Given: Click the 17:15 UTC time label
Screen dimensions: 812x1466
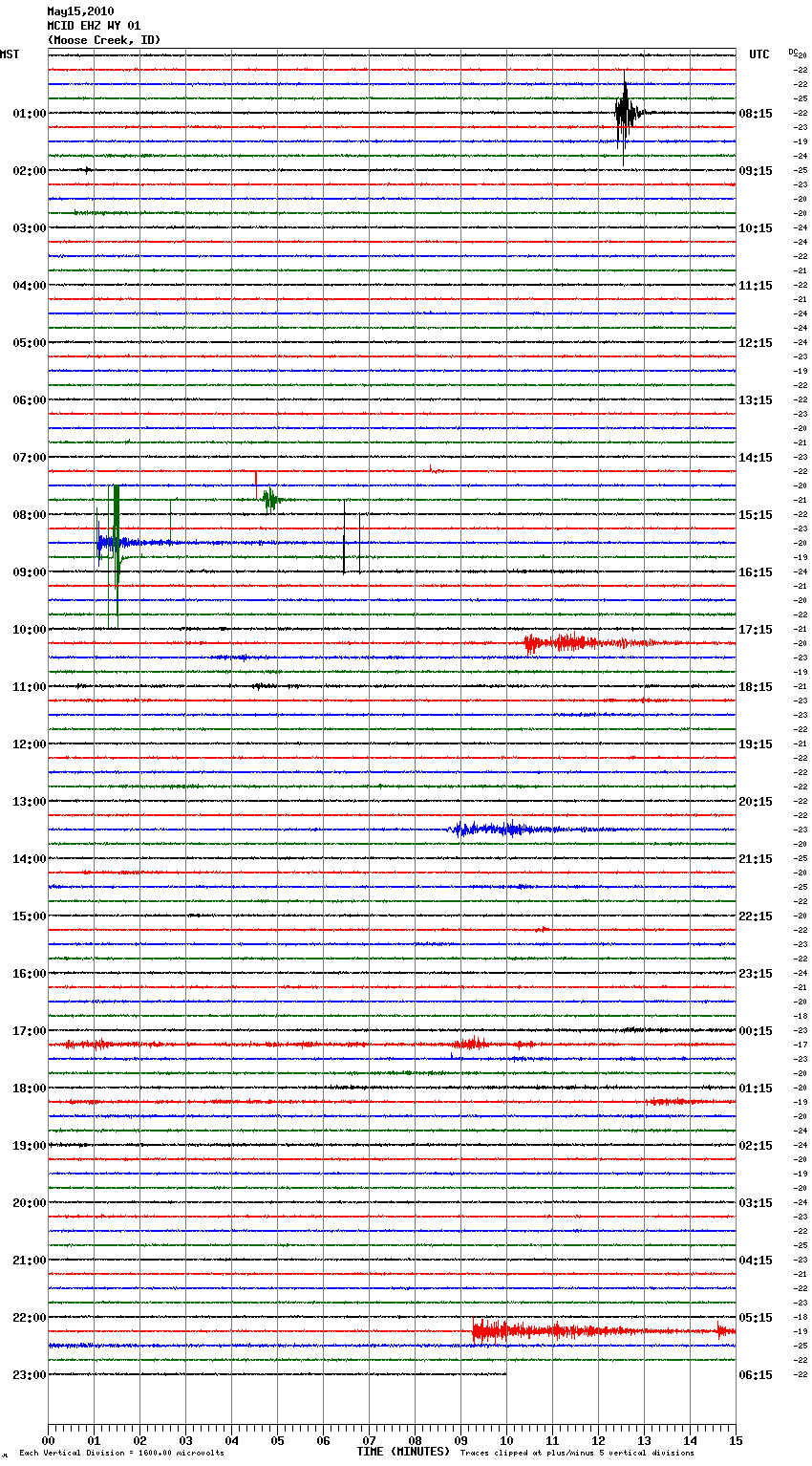Looking at the screenshot, I should coord(756,630).
